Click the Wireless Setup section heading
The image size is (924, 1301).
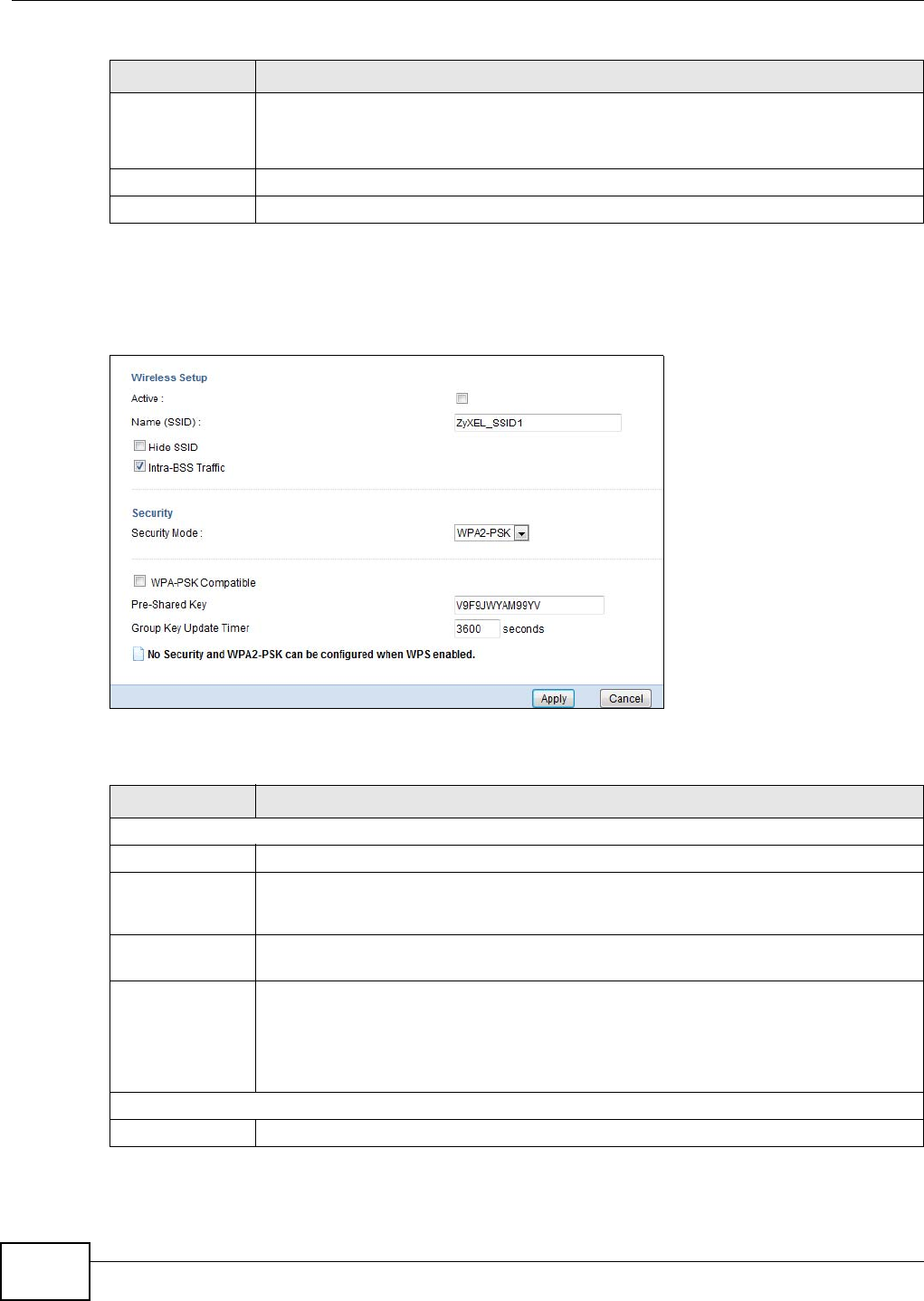tap(169, 378)
